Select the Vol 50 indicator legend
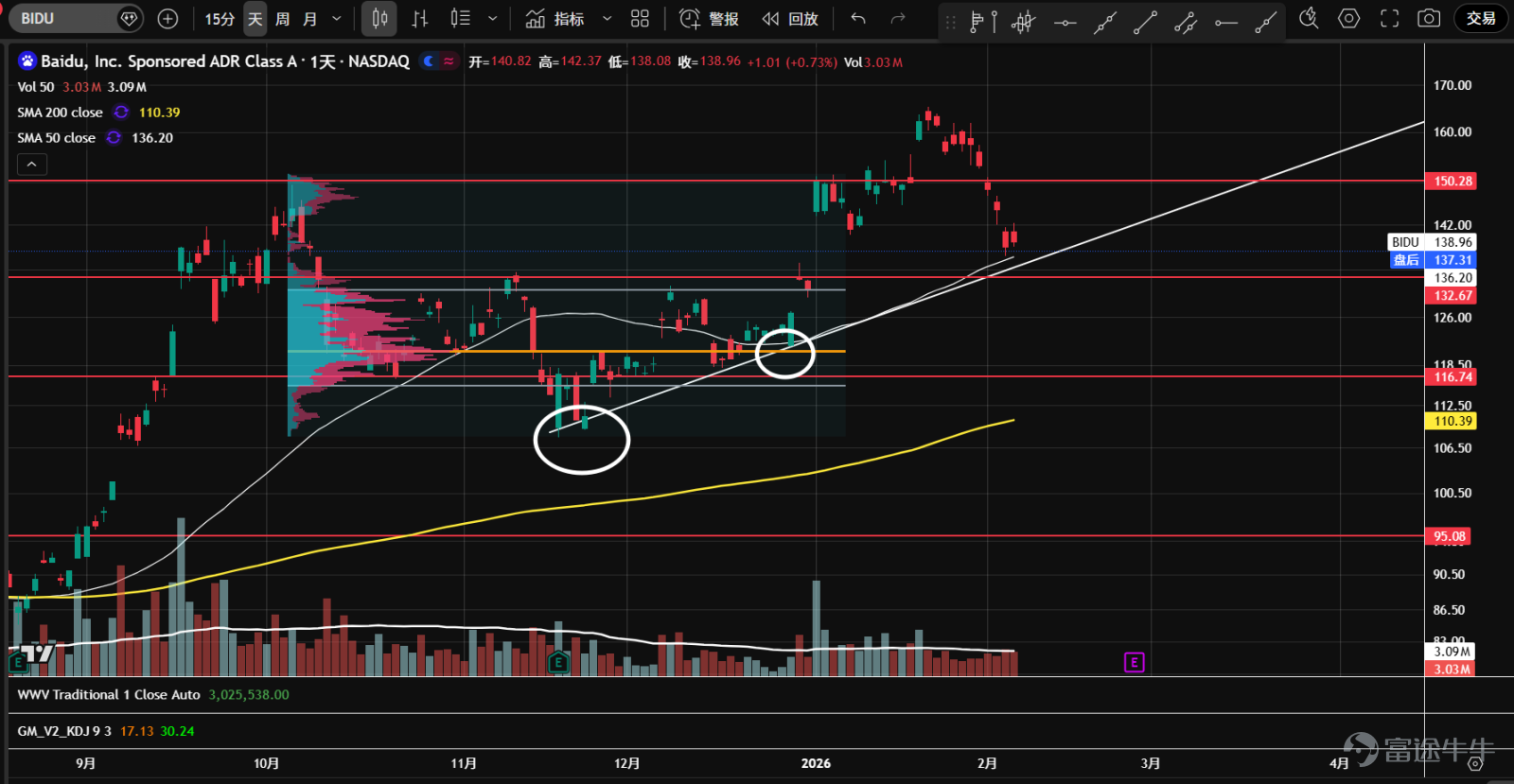This screenshot has width=1514, height=784. click(36, 87)
